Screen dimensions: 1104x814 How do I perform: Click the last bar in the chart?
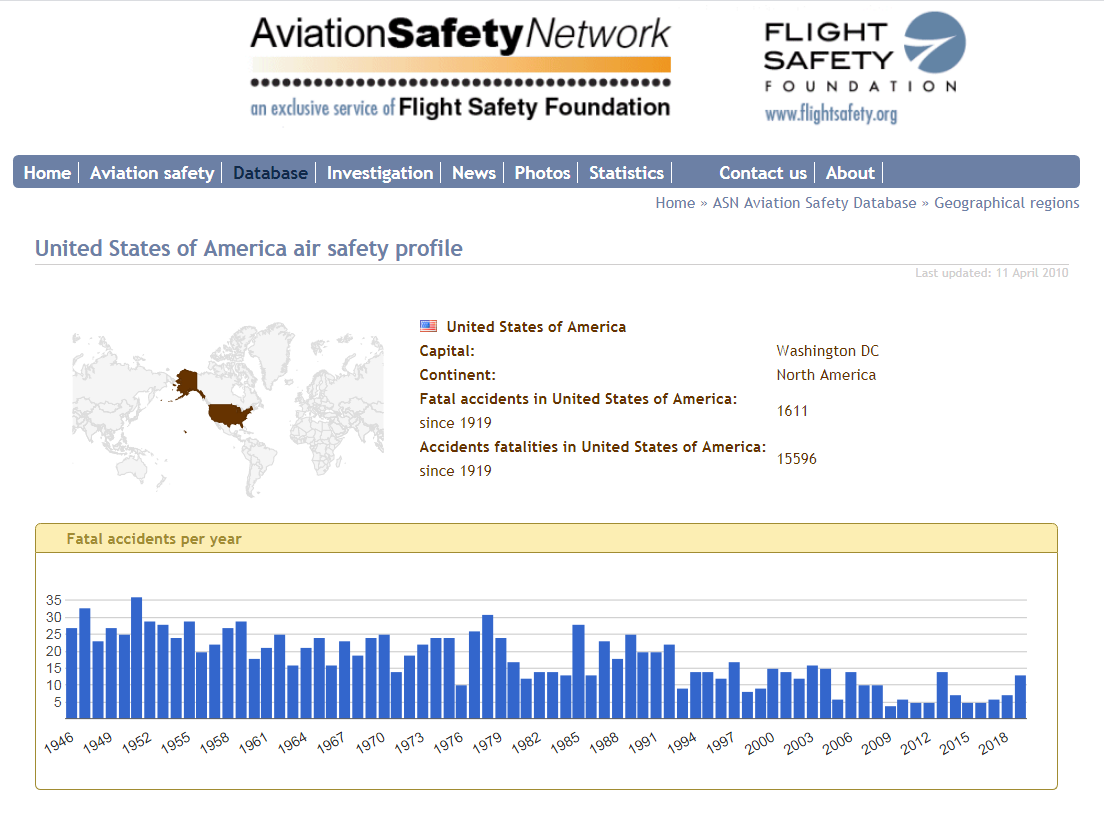click(1021, 697)
